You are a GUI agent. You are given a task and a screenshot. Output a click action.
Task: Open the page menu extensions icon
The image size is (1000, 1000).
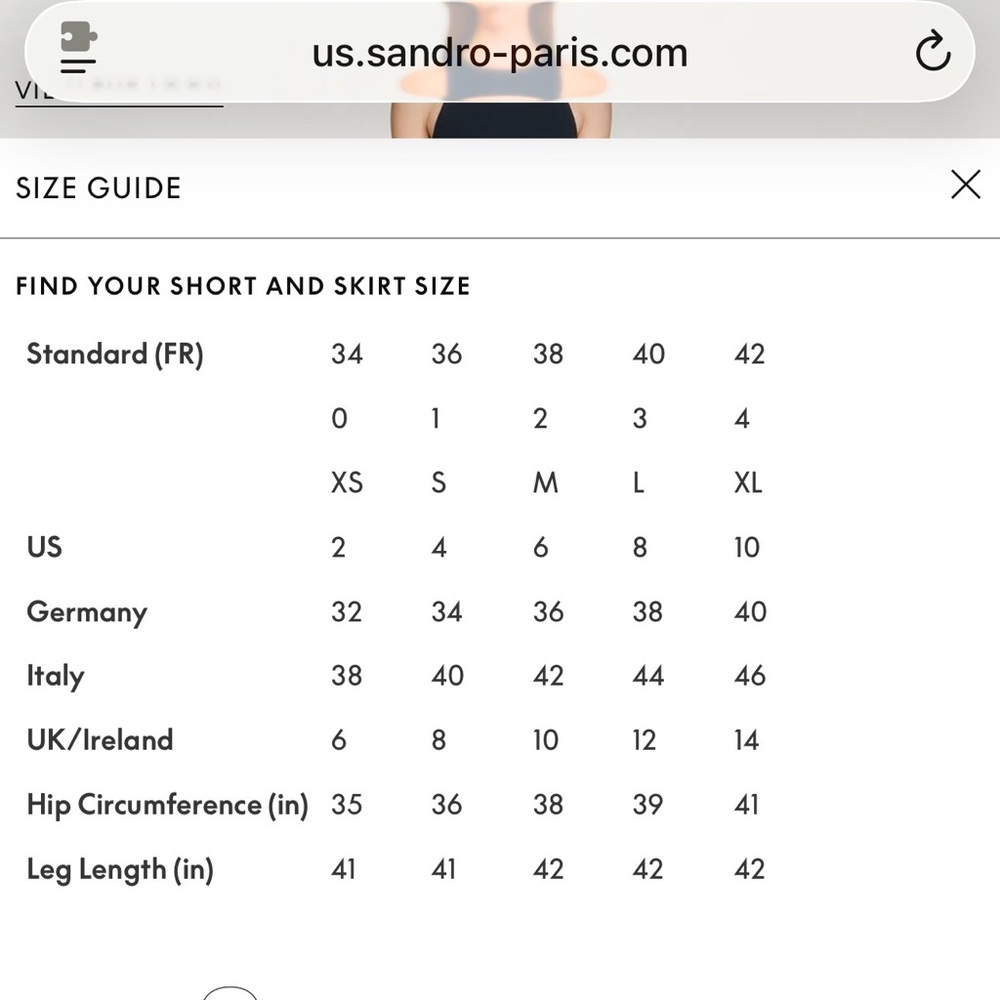click(x=79, y=50)
